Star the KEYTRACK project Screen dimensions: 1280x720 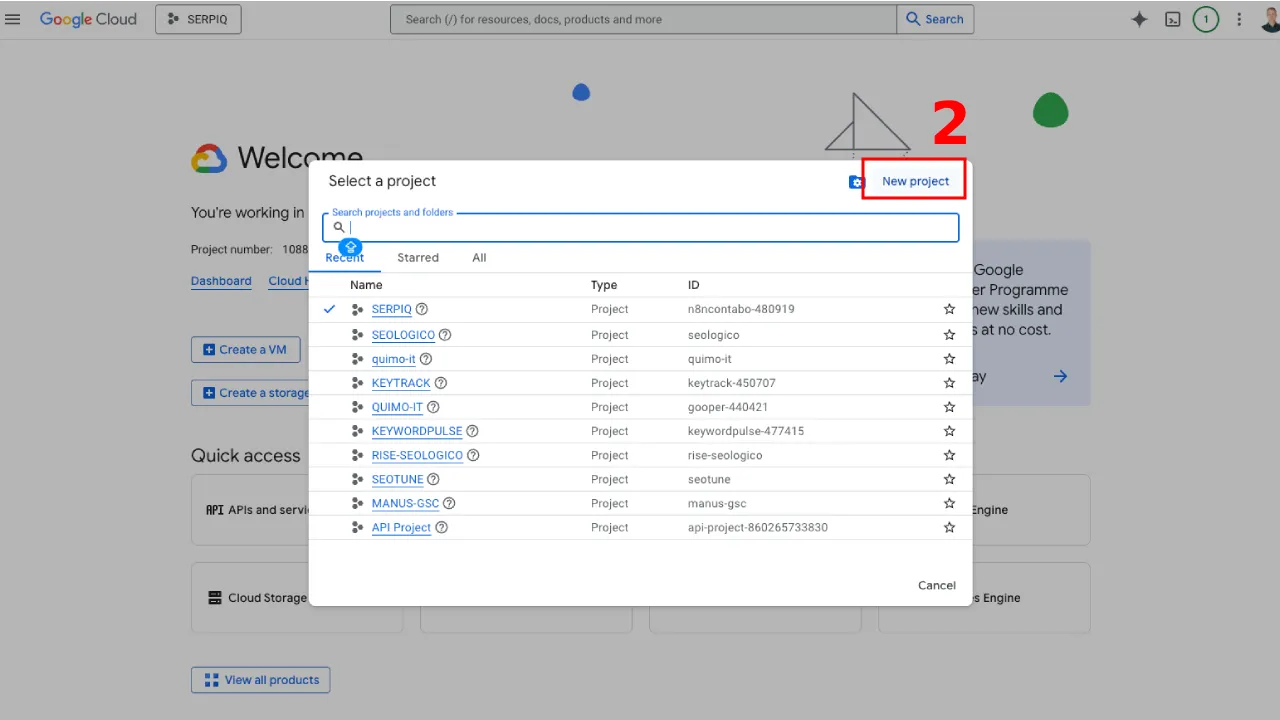click(x=949, y=383)
